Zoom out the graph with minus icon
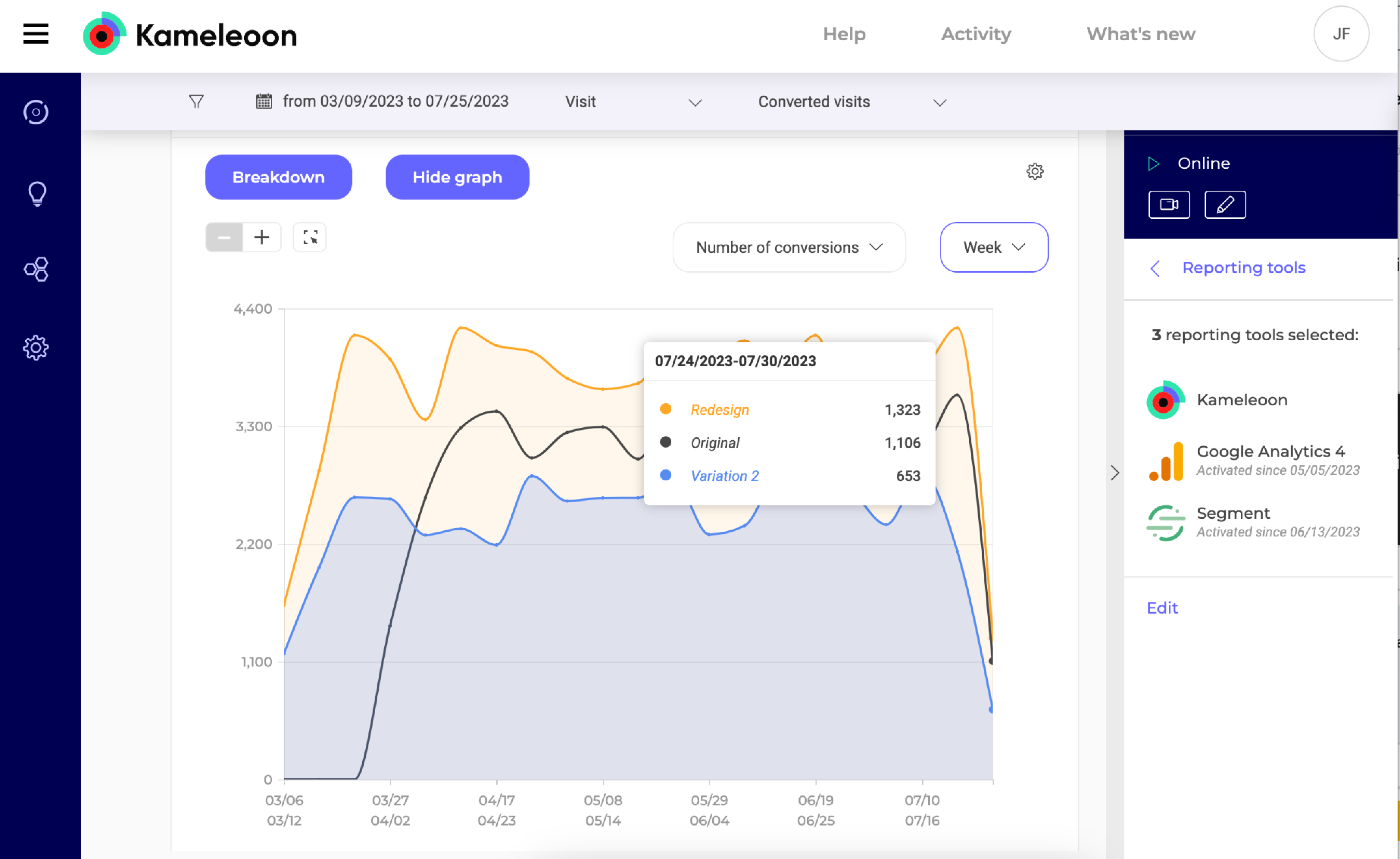 pyautogui.click(x=224, y=237)
